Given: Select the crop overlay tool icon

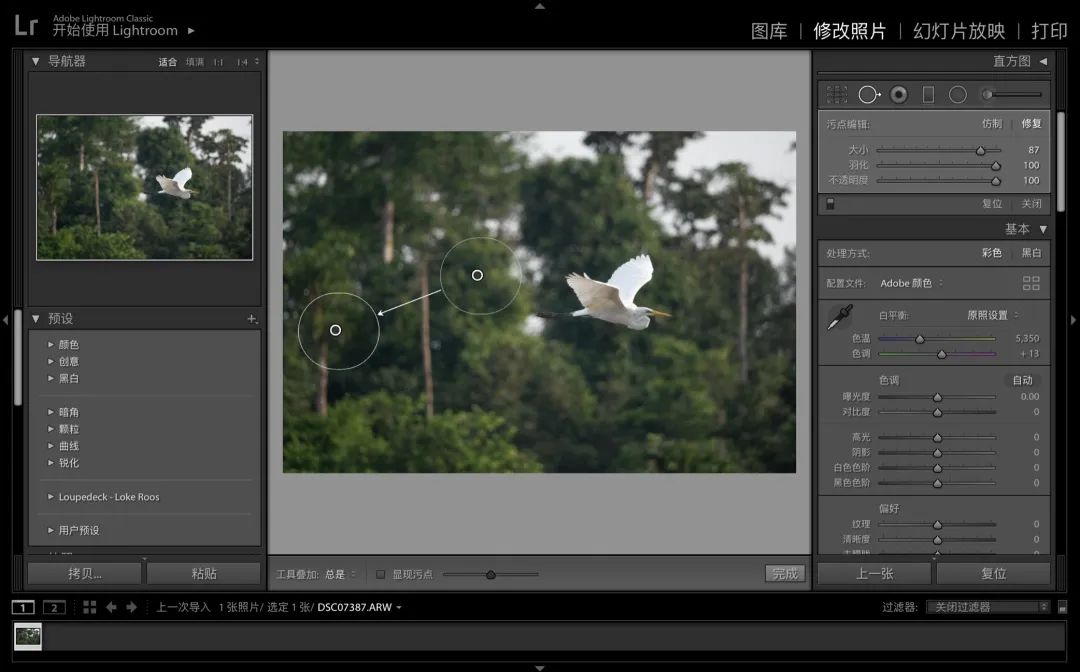Looking at the screenshot, I should click(x=837, y=94).
